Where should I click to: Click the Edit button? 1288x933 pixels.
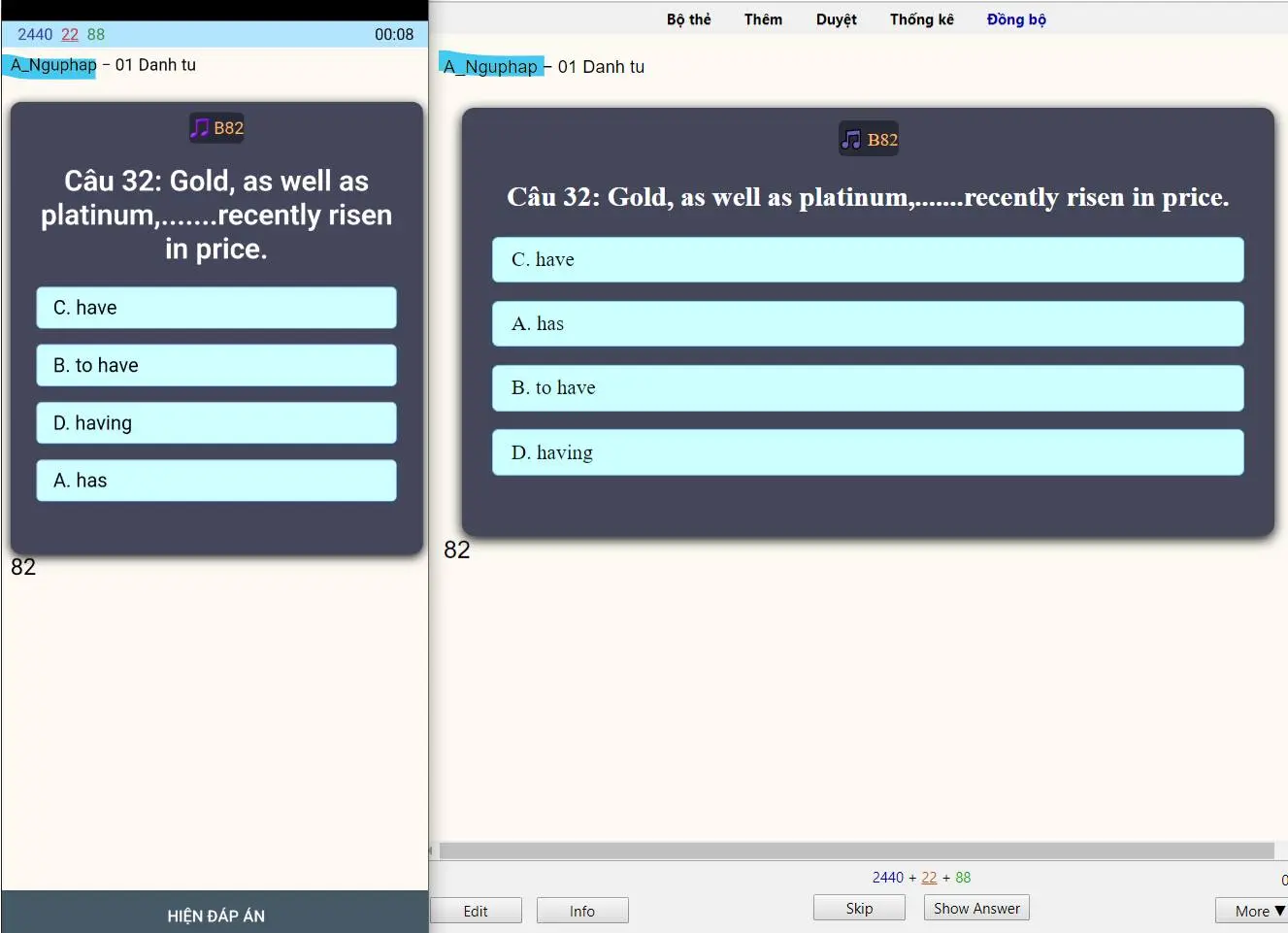pos(476,911)
